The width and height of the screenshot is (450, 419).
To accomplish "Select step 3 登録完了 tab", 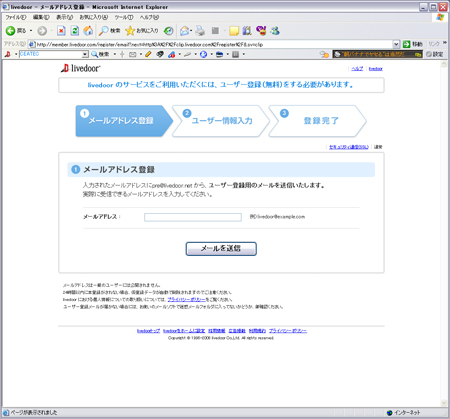I will click(x=317, y=121).
